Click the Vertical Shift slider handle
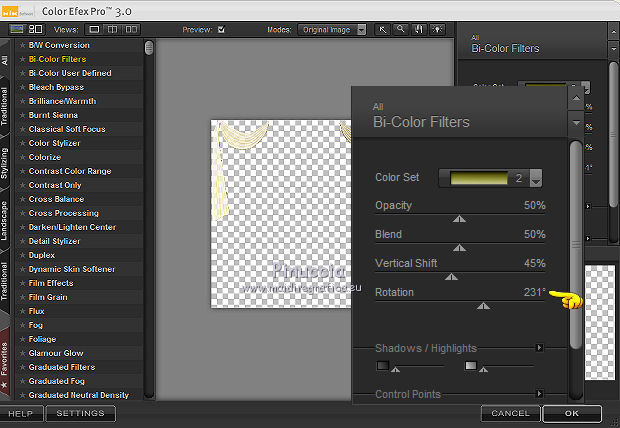The height and width of the screenshot is (428, 620). click(451, 277)
